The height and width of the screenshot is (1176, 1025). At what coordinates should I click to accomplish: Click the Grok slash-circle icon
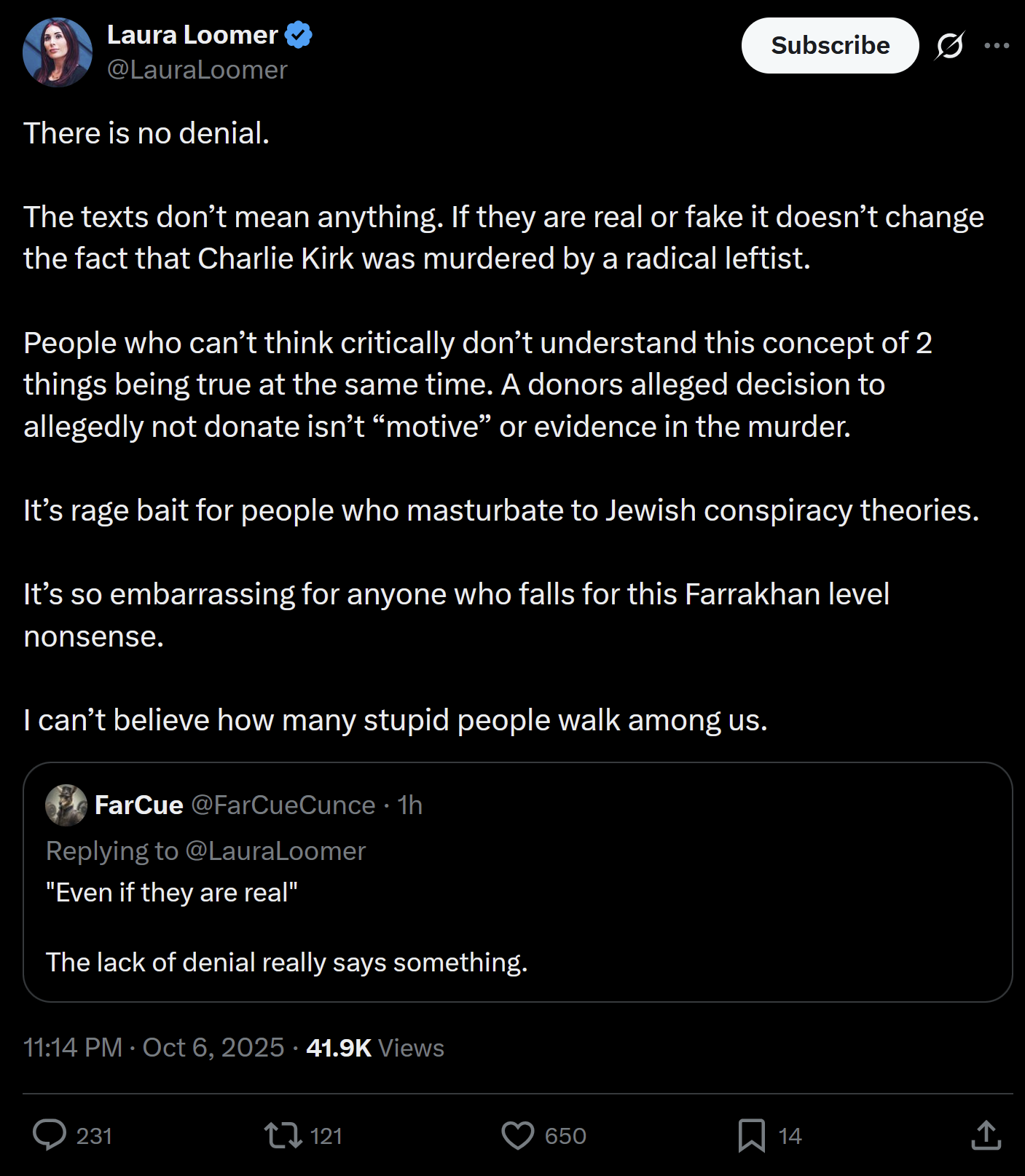950,46
